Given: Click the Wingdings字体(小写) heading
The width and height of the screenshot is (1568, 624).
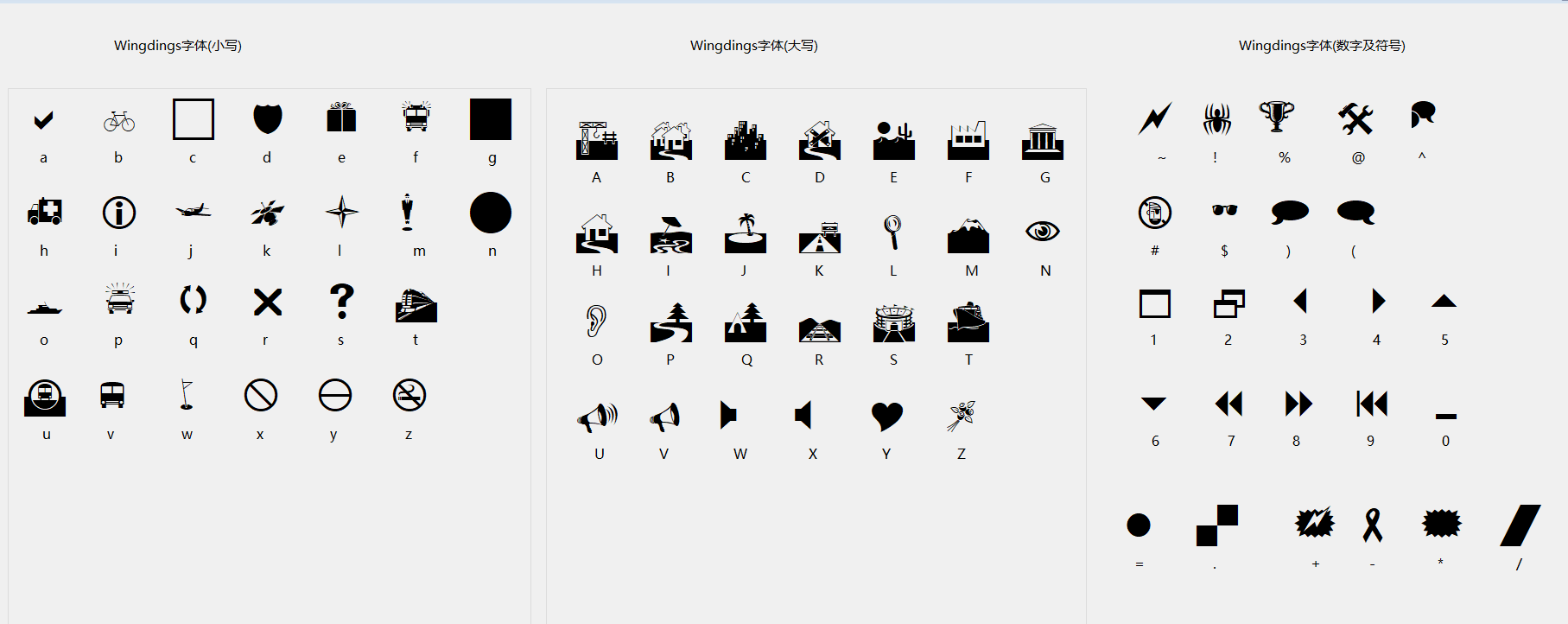Looking at the screenshot, I should tap(178, 46).
